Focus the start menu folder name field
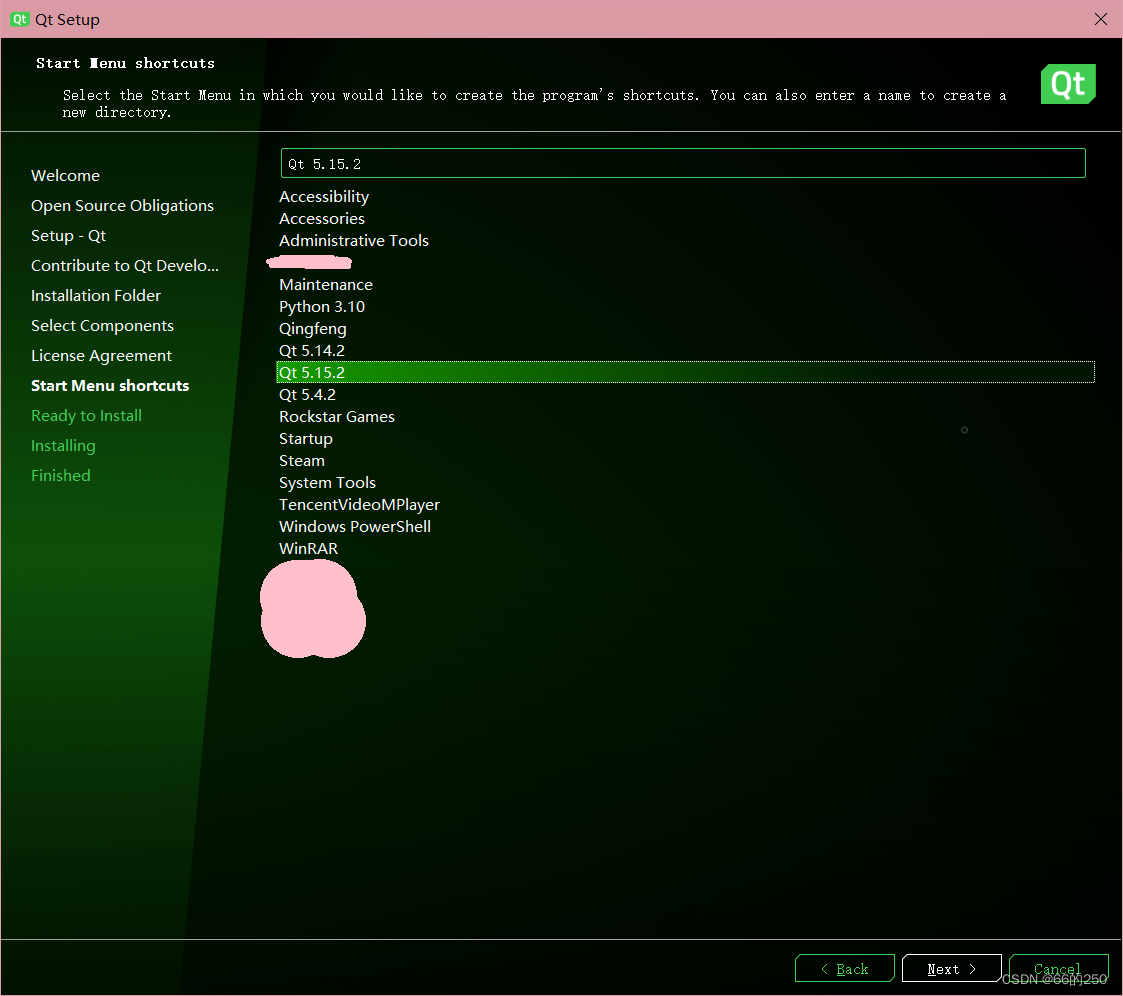 point(683,163)
